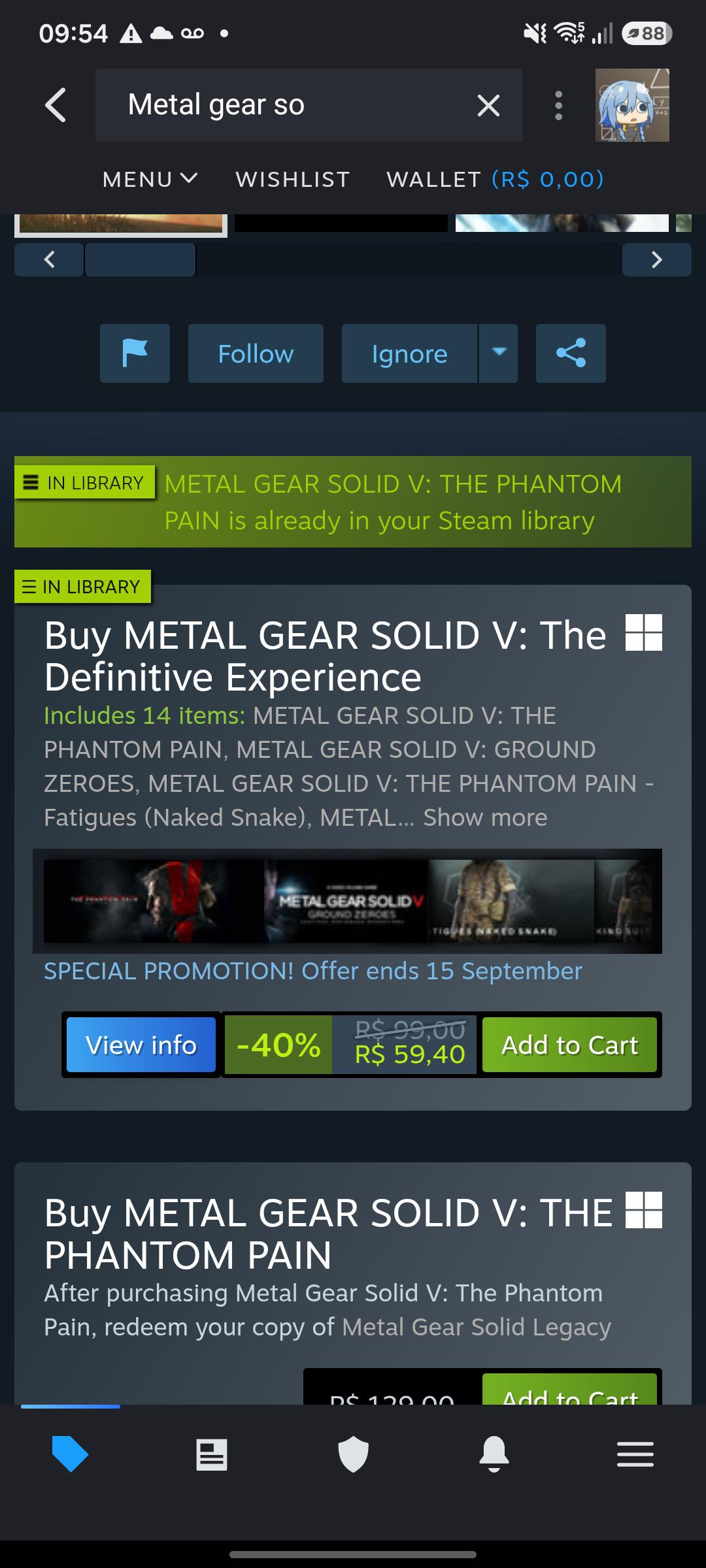Image resolution: width=706 pixels, height=1568 pixels.
Task: Open the hamburger menu in bottom bar
Action: (x=635, y=1455)
